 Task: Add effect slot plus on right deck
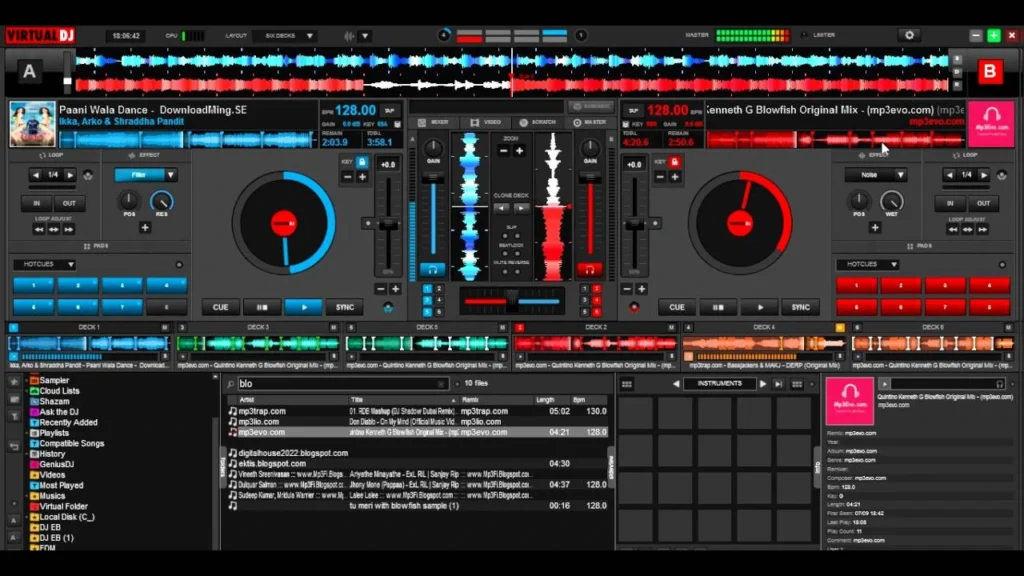click(x=875, y=227)
